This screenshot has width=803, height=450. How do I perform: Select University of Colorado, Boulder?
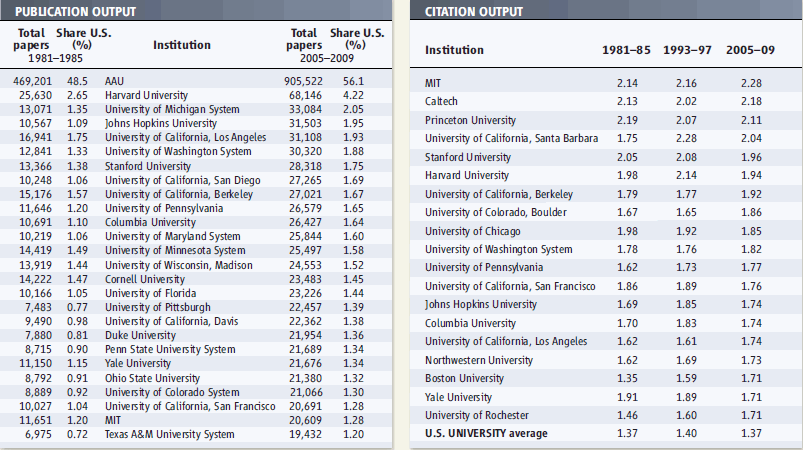point(496,212)
